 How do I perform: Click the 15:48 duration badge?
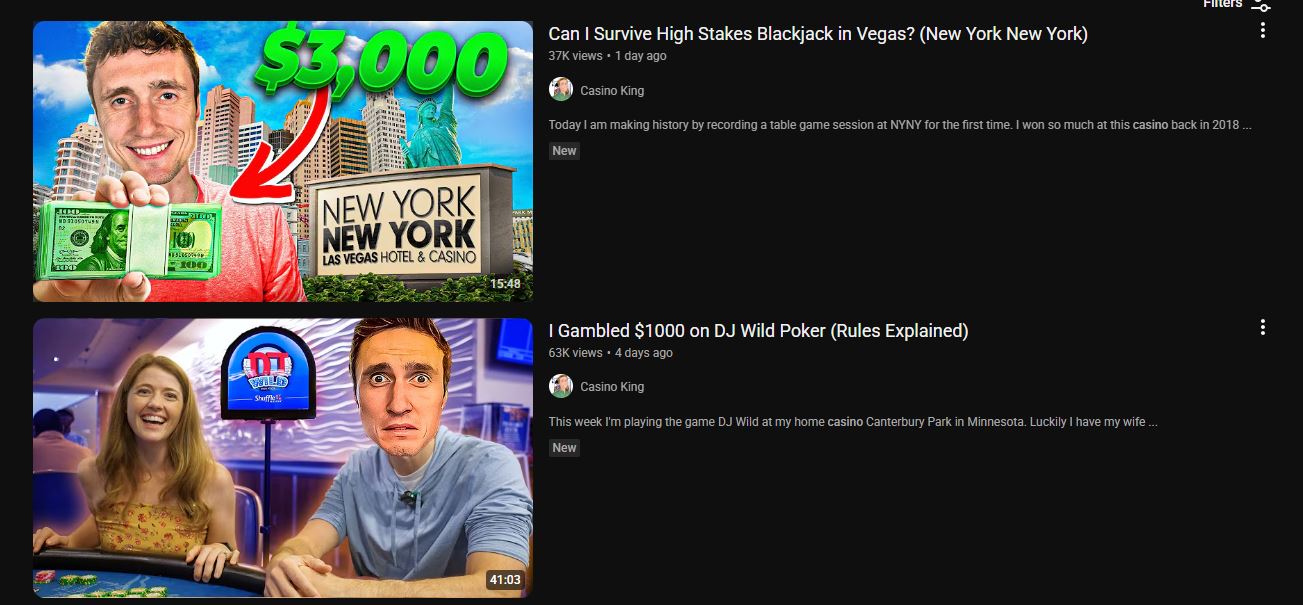click(x=505, y=284)
